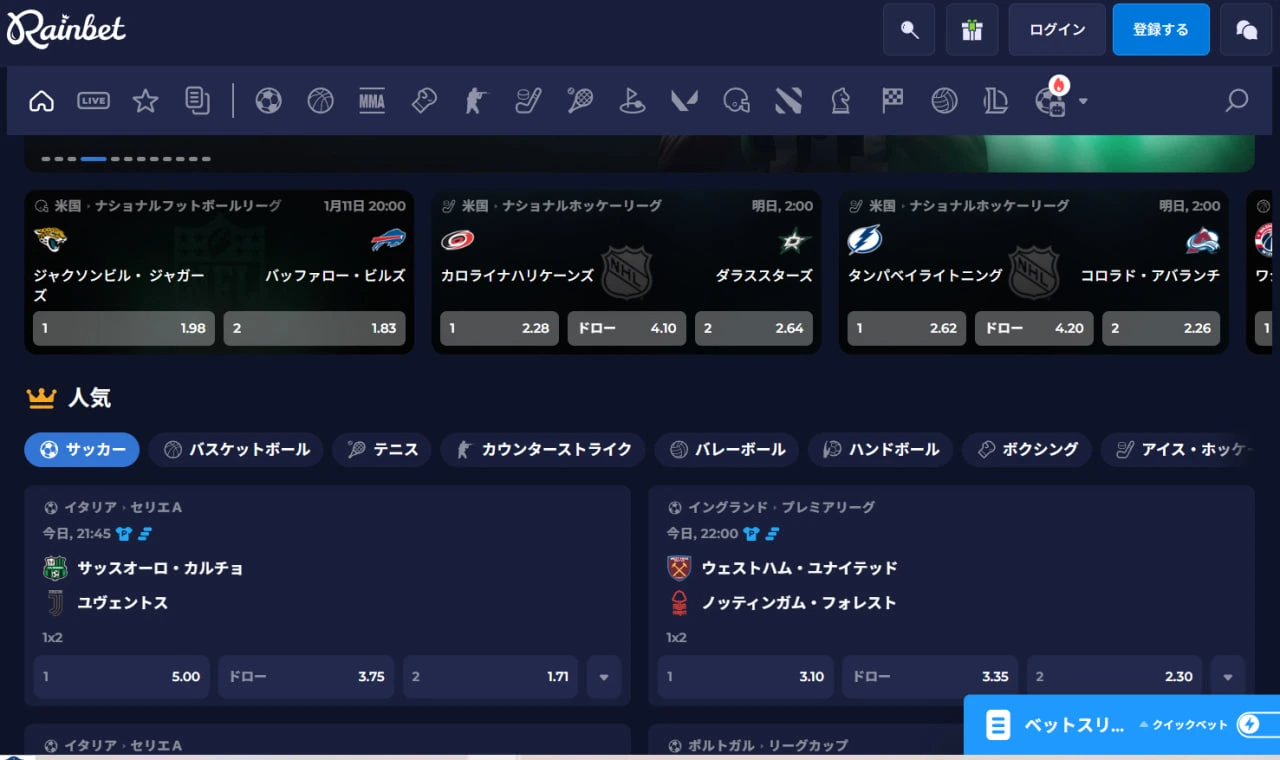1280x760 pixels.
Task: Open favorites star icon
Action: pyautogui.click(x=146, y=100)
